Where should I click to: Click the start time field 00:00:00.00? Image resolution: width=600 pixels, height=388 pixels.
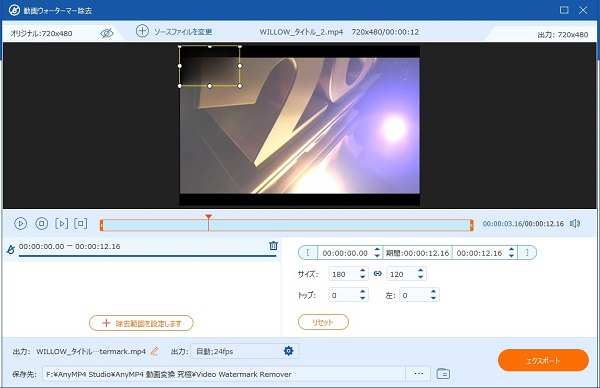click(x=345, y=253)
